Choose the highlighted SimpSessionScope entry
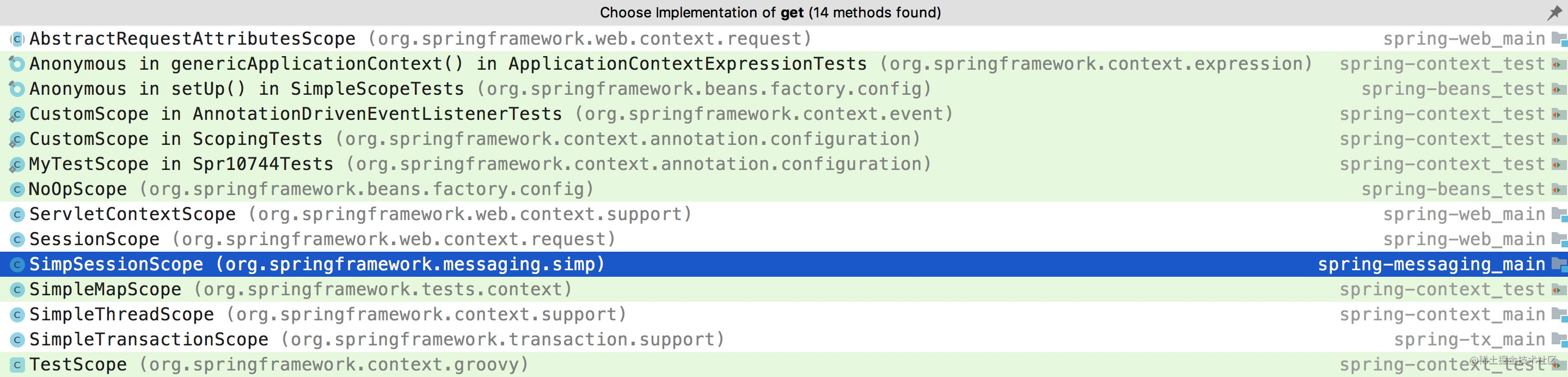1568x377 pixels. click(x=784, y=264)
